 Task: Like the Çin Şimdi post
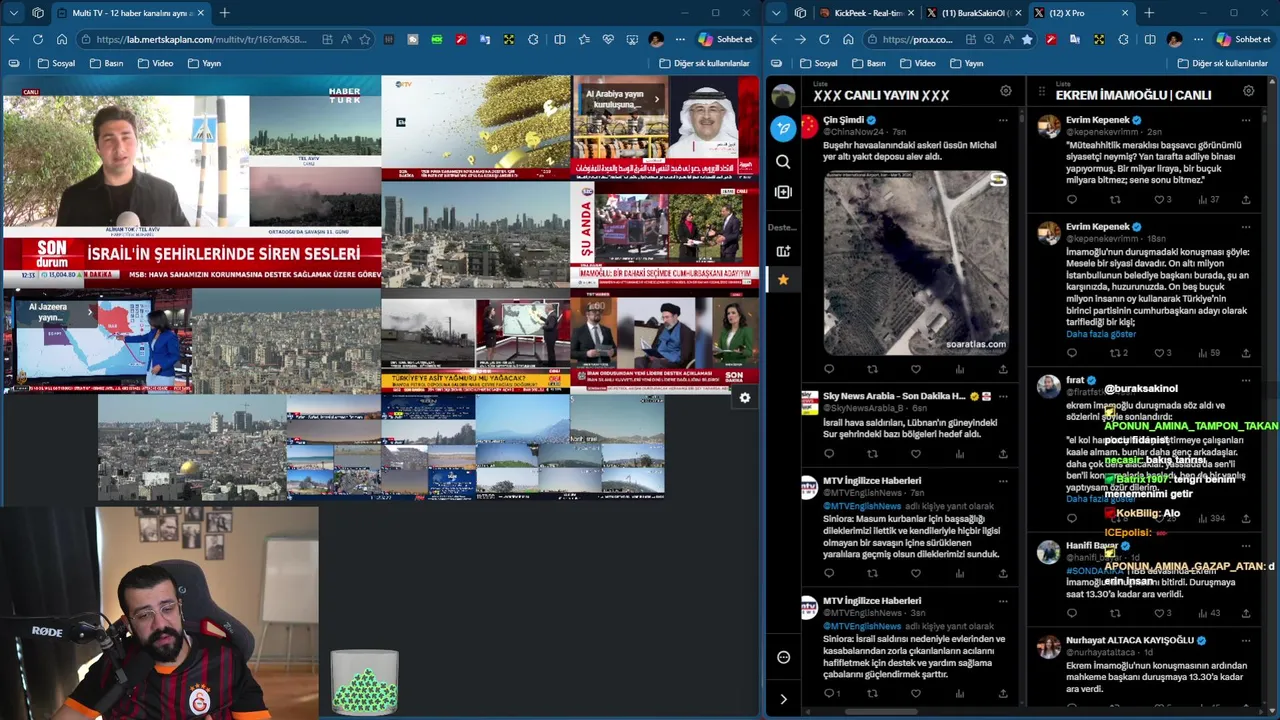point(915,369)
